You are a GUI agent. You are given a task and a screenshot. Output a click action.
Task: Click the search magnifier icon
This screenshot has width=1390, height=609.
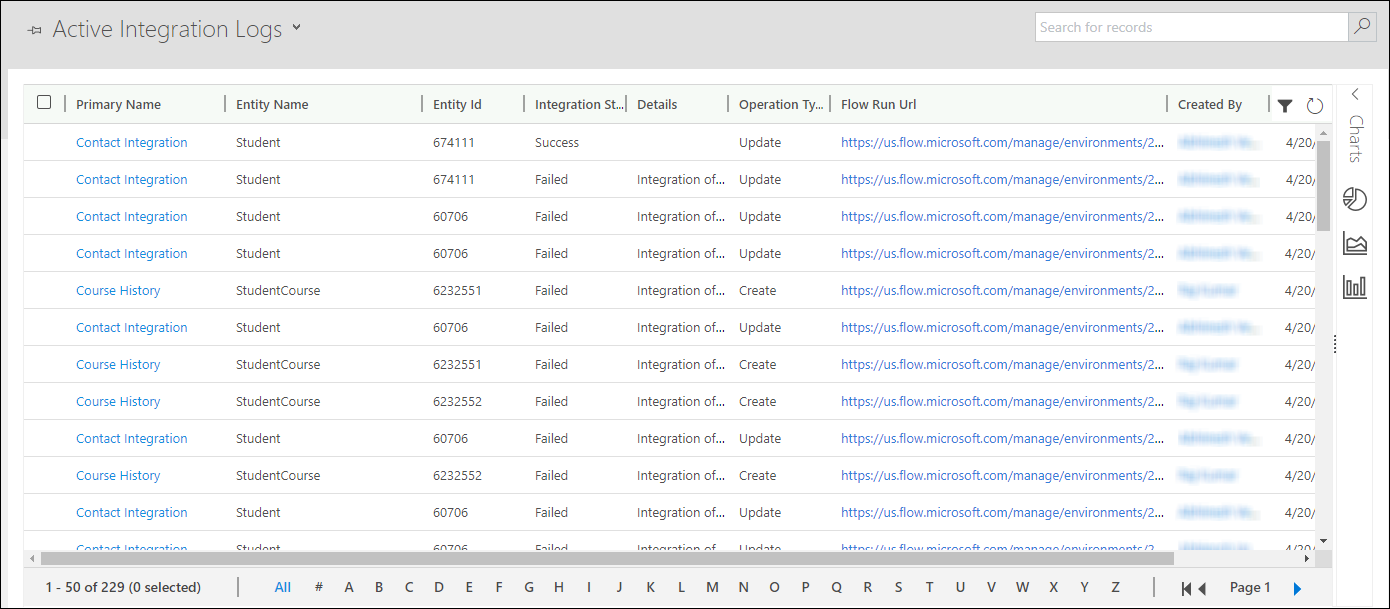tap(1361, 27)
